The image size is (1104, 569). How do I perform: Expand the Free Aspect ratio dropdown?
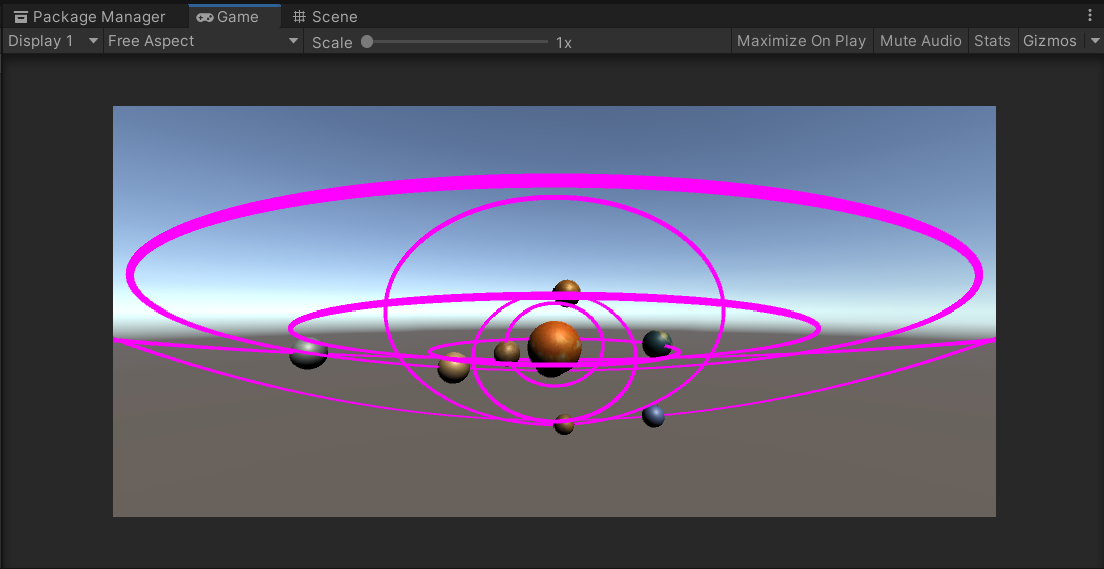pos(203,41)
